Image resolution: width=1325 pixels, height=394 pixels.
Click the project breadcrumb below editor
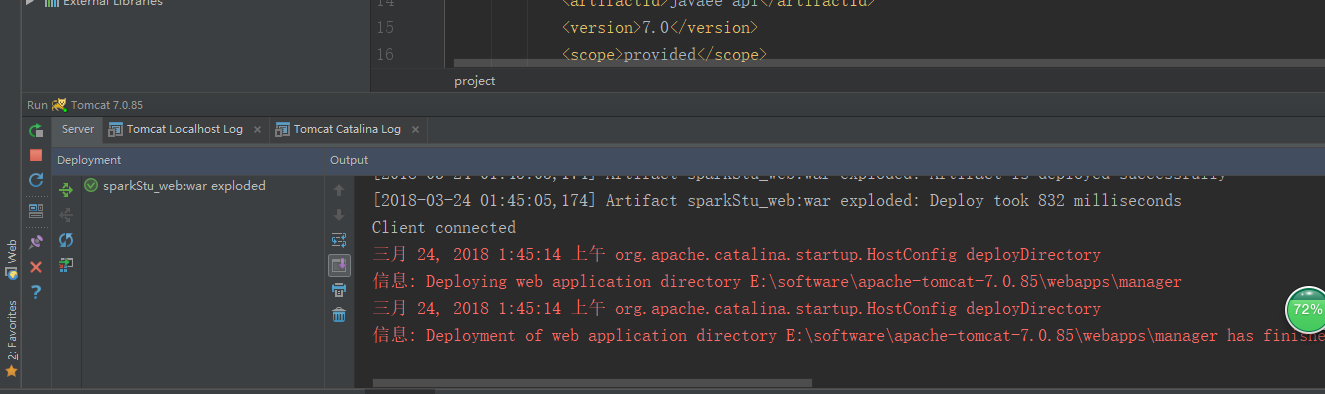click(474, 81)
